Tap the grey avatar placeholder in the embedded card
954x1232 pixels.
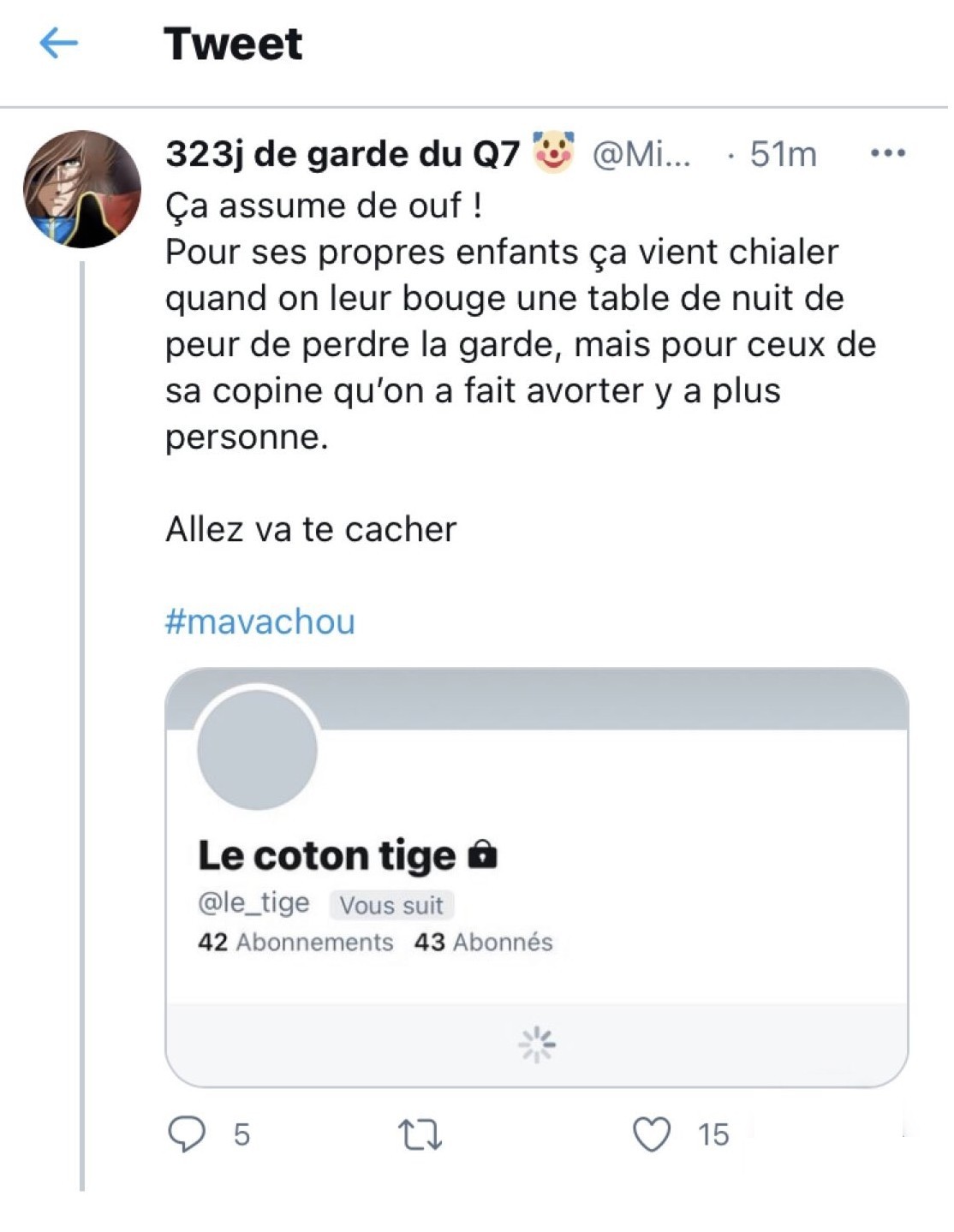257,750
